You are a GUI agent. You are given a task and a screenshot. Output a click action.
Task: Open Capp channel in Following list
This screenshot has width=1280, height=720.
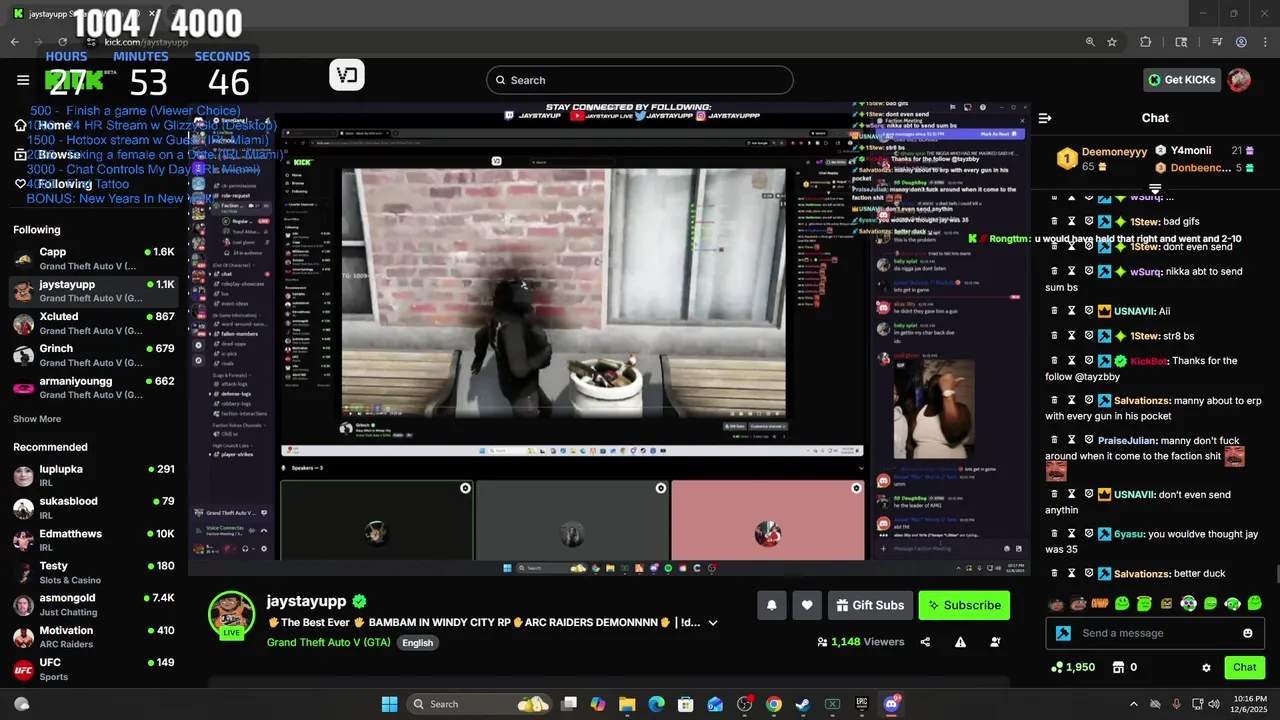[94, 258]
